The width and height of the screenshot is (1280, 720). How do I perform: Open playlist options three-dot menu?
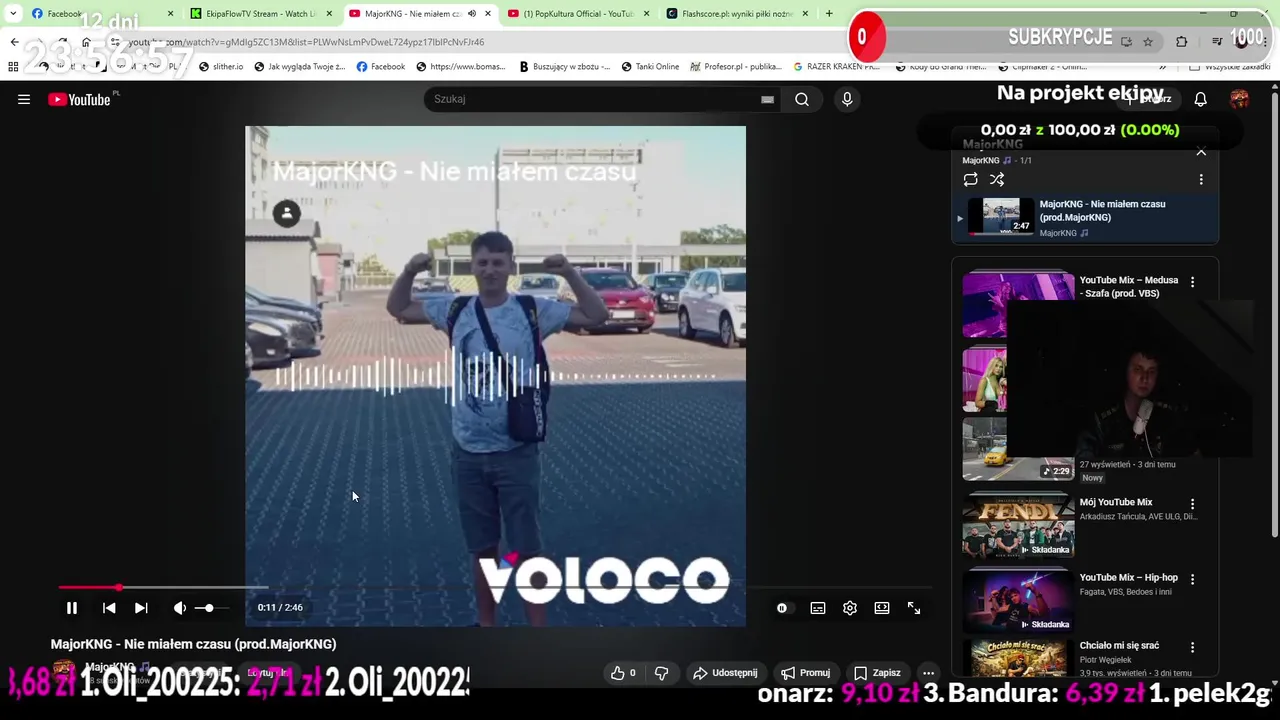pos(1201,180)
